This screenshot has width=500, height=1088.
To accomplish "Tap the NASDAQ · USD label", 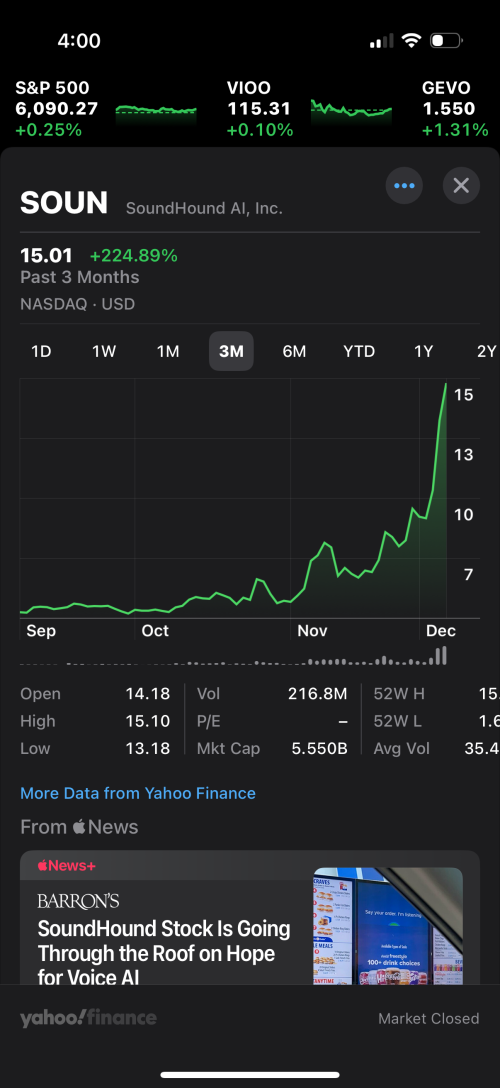I will (x=78, y=304).
